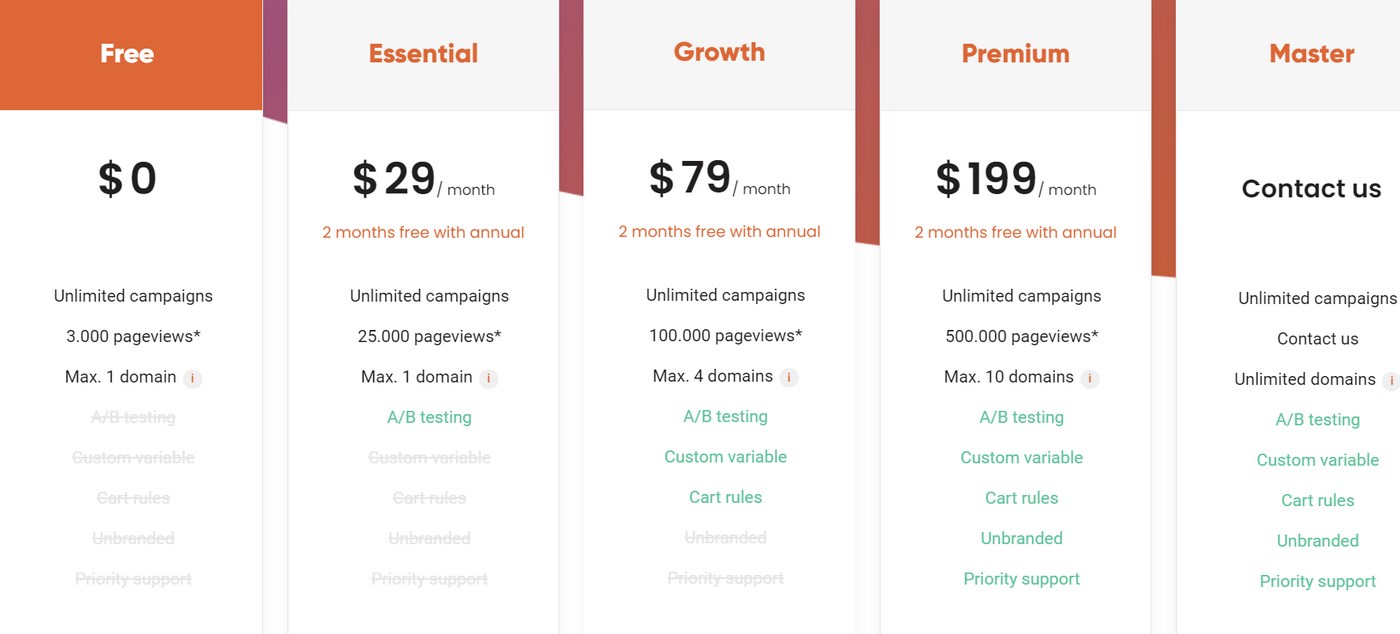Viewport: 1400px width, 634px height.
Task: Click info icon next to Max. 4 domains
Action: [x=789, y=377]
